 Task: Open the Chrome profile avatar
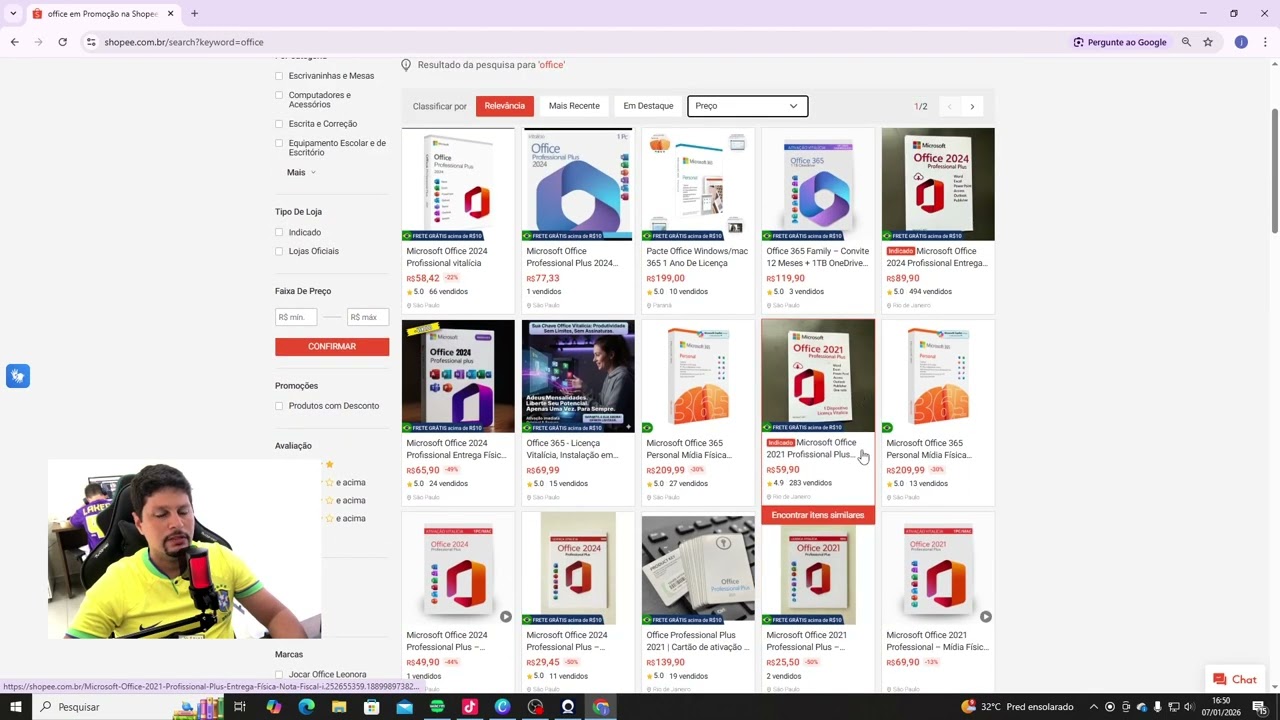(x=1241, y=42)
